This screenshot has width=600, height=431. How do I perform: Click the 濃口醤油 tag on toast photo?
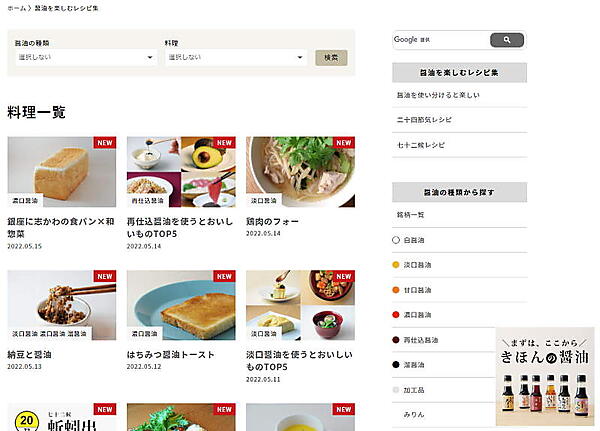point(145,334)
